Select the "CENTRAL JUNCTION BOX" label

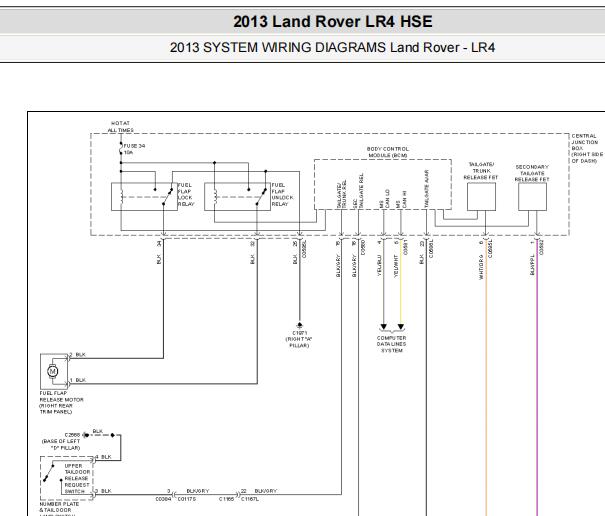pyautogui.click(x=586, y=148)
